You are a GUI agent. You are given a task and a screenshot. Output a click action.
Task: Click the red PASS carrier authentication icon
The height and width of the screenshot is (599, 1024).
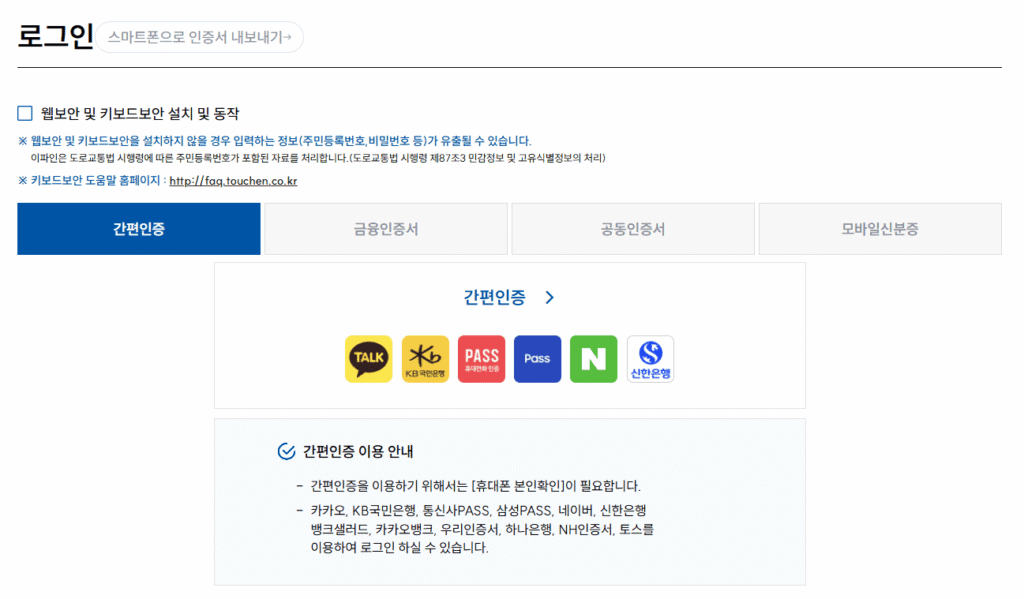click(x=481, y=359)
